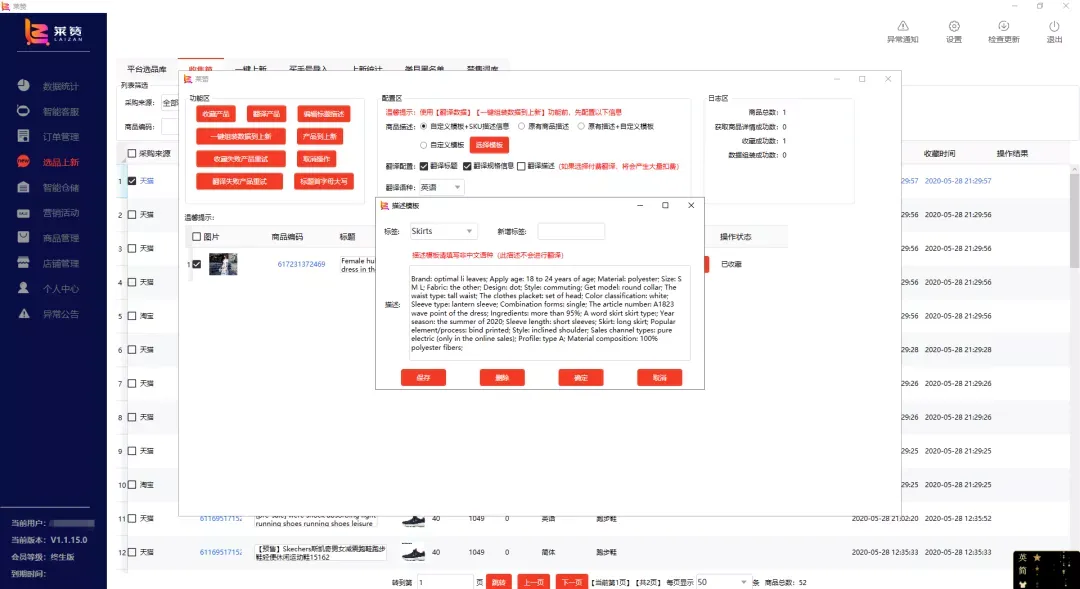Click the 新增标签 input field

[x=571, y=231]
